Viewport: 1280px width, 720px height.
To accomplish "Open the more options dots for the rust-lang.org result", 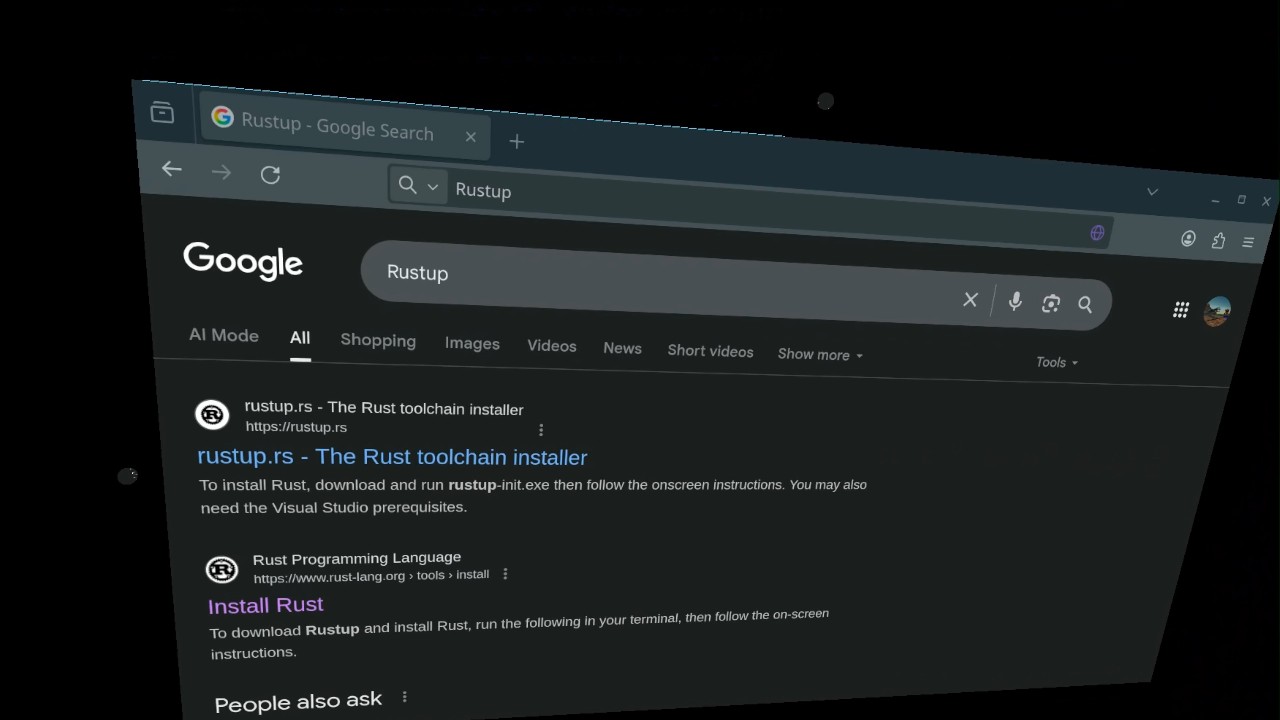I will [505, 574].
